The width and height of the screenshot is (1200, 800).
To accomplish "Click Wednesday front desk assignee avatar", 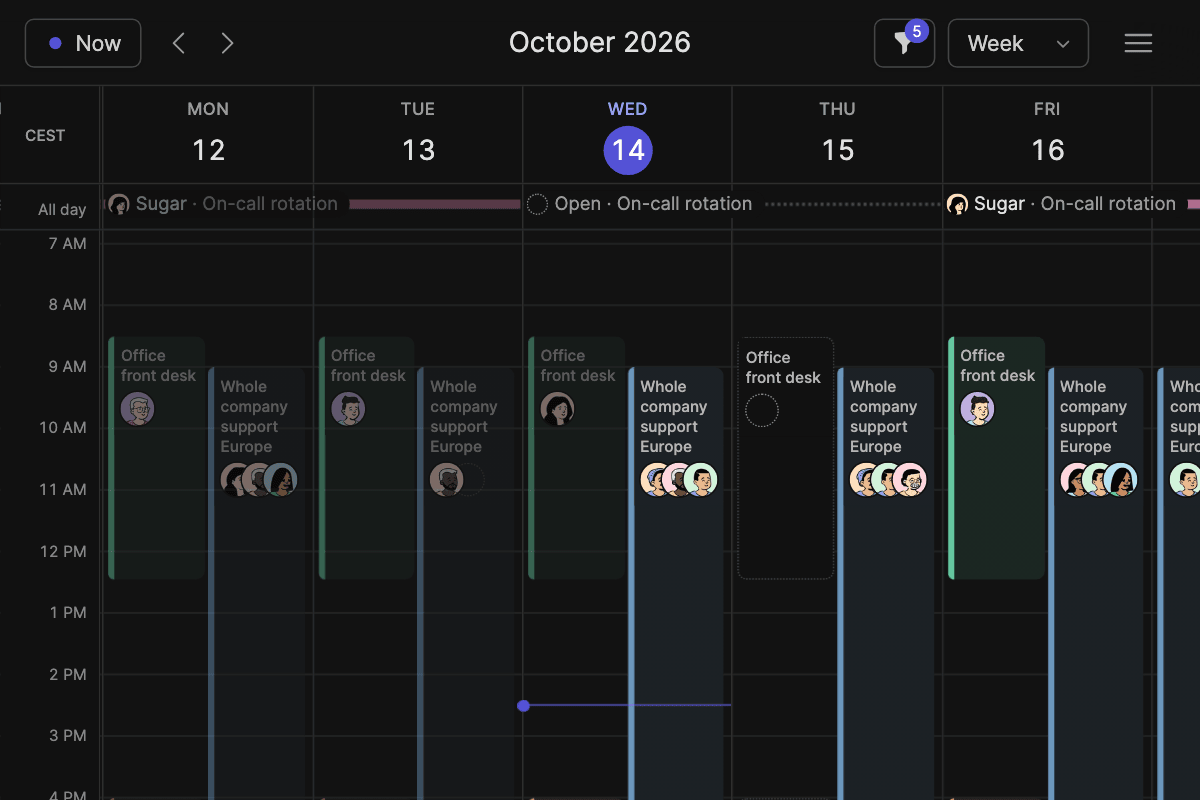I will pyautogui.click(x=558, y=409).
